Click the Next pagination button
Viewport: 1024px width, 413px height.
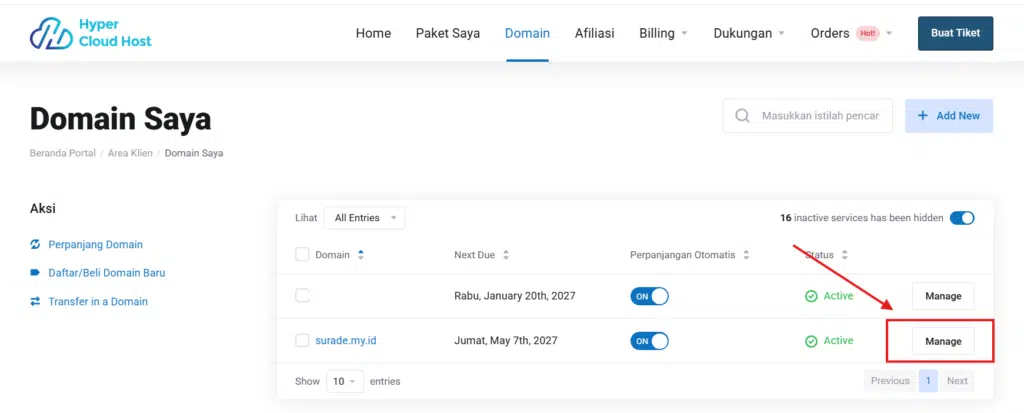point(957,381)
